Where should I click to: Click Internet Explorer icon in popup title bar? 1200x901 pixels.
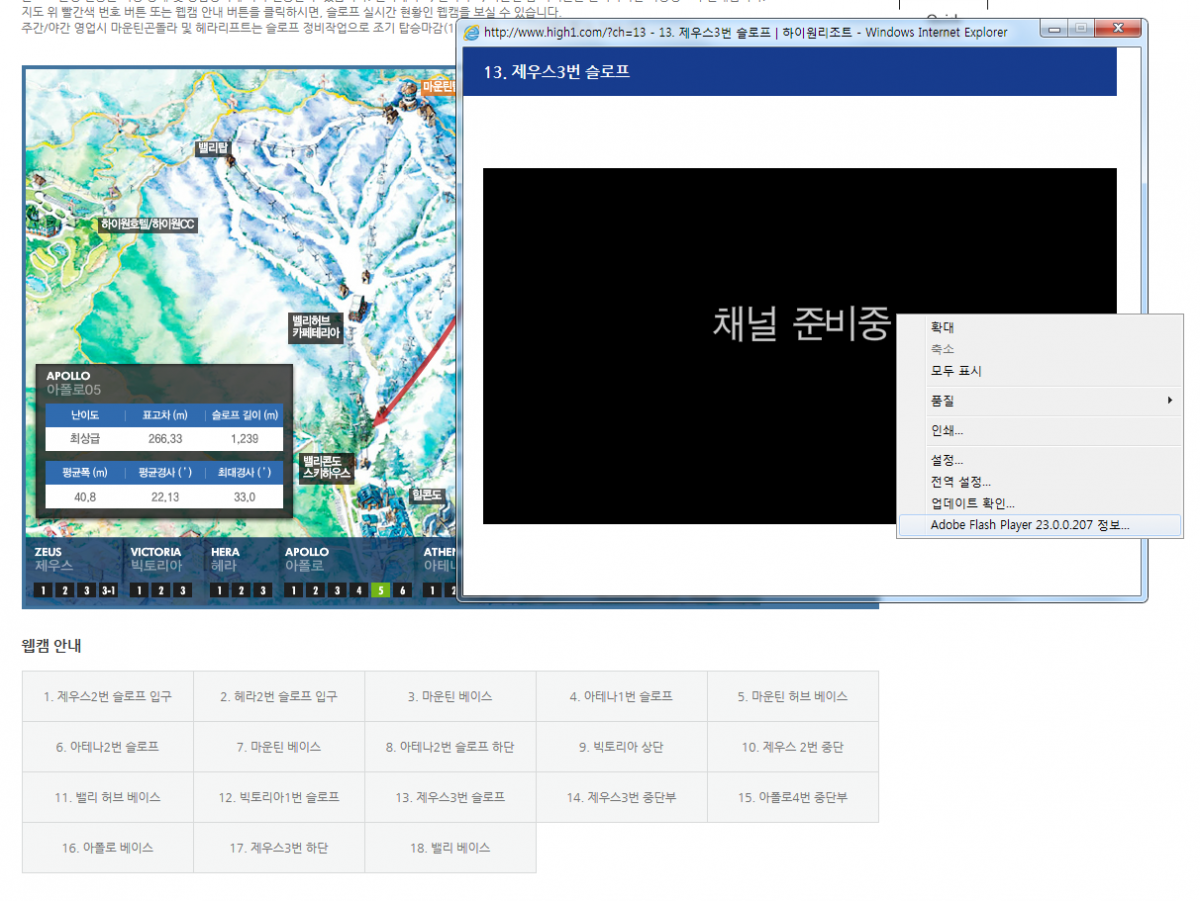pos(472,32)
